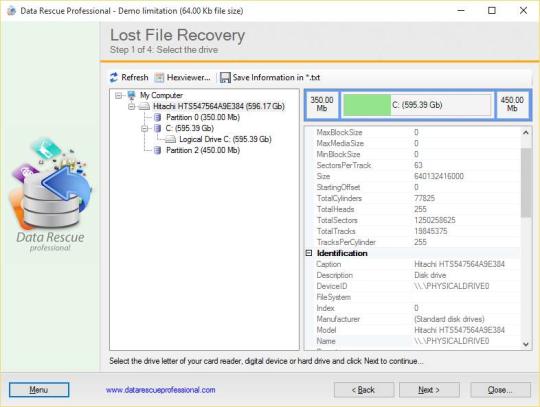The height and width of the screenshot is (407, 540).
Task: Select Logical Drive C: (595.39 Gb)
Action: [225, 139]
